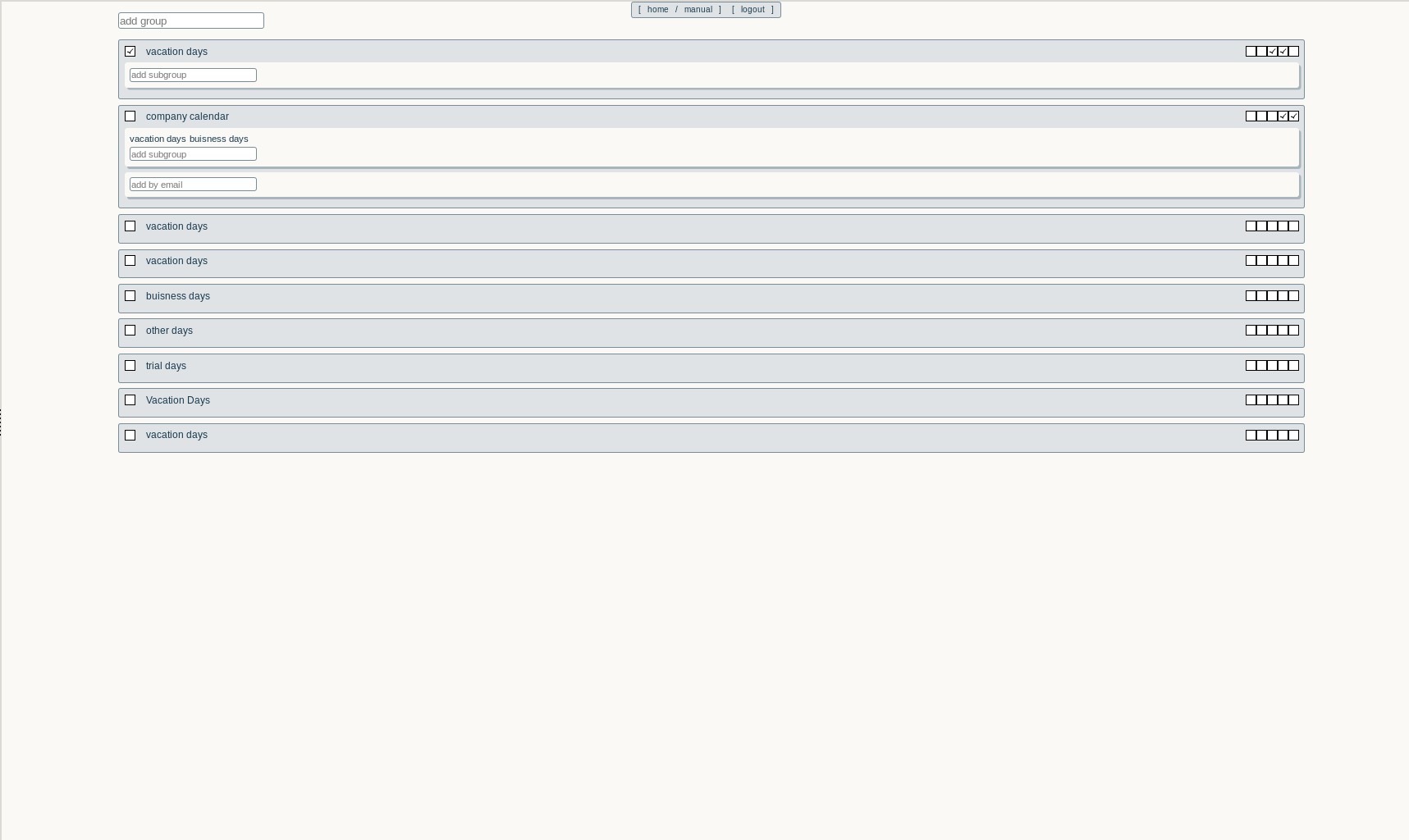Open vacation days subgroup inside company calendar

158,139
